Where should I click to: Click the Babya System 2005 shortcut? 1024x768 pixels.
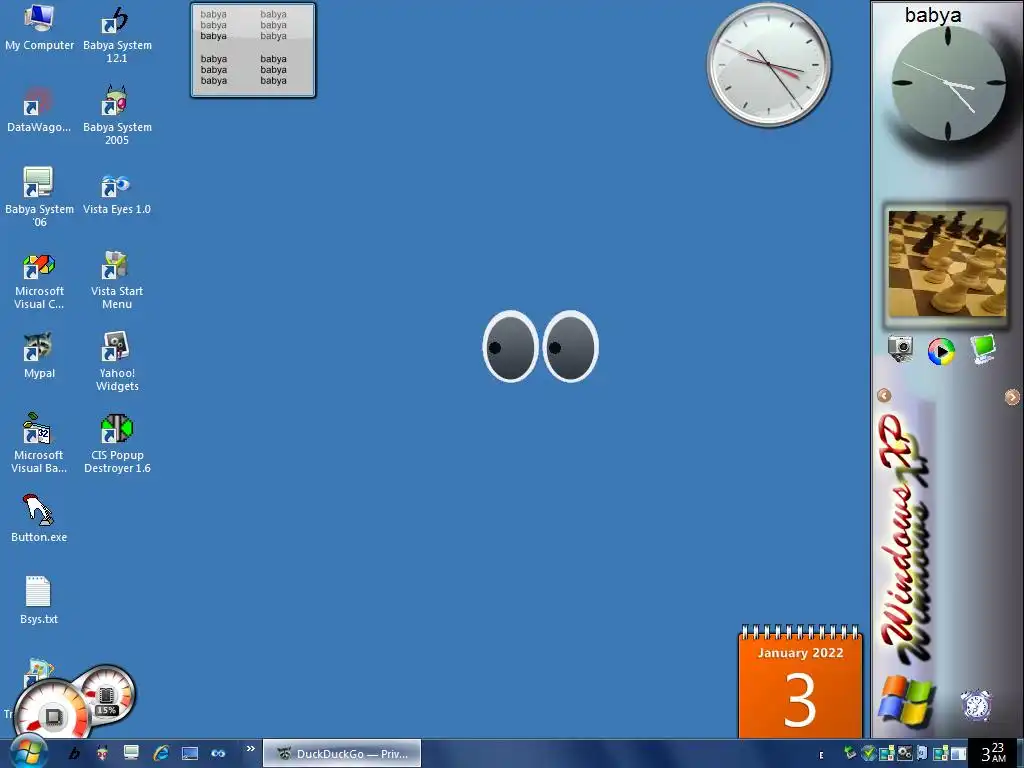117,116
